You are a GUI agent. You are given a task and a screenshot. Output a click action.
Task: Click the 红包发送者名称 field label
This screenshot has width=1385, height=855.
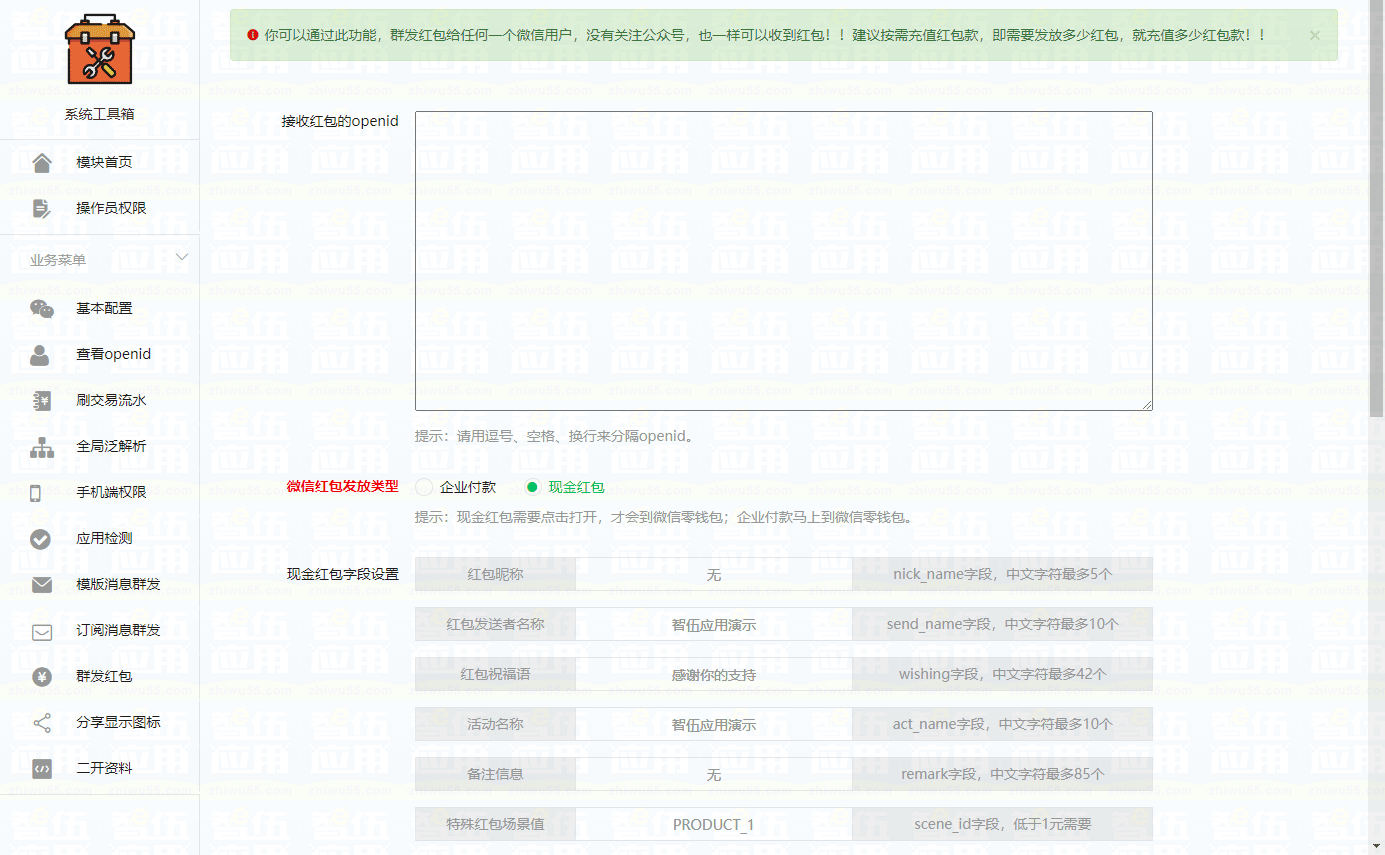(495, 624)
